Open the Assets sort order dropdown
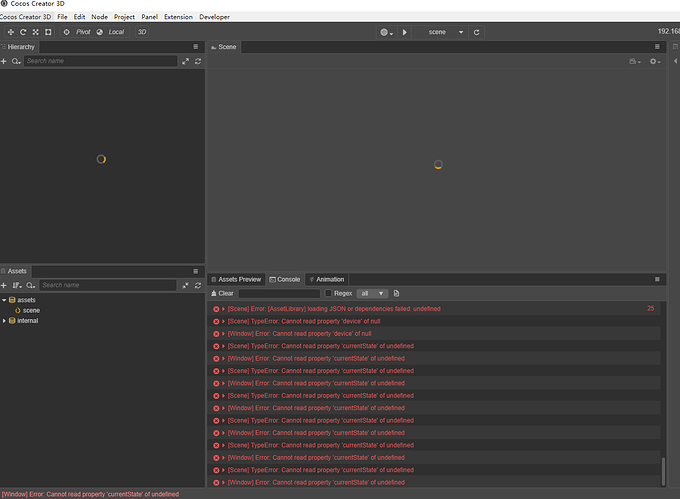The height and width of the screenshot is (499, 680). 17,285
